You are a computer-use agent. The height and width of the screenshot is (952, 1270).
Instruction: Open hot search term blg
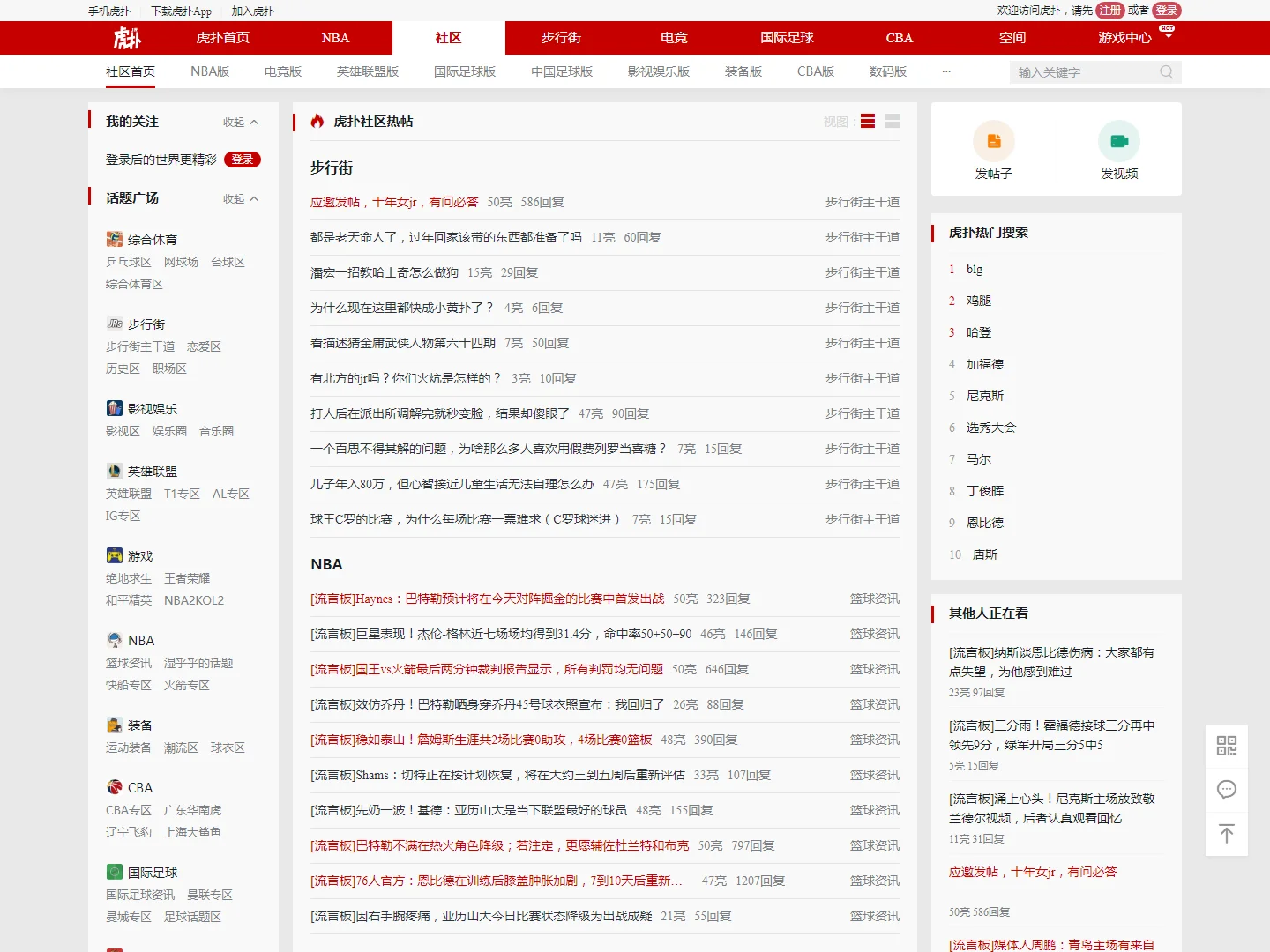click(975, 269)
